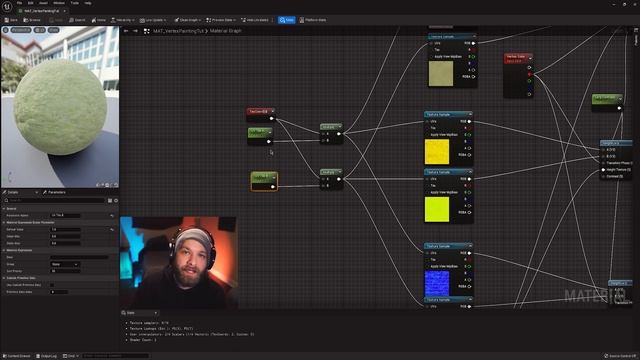This screenshot has width=640, height=360.
Task: Open the Edit menu
Action: [x=31, y=3]
